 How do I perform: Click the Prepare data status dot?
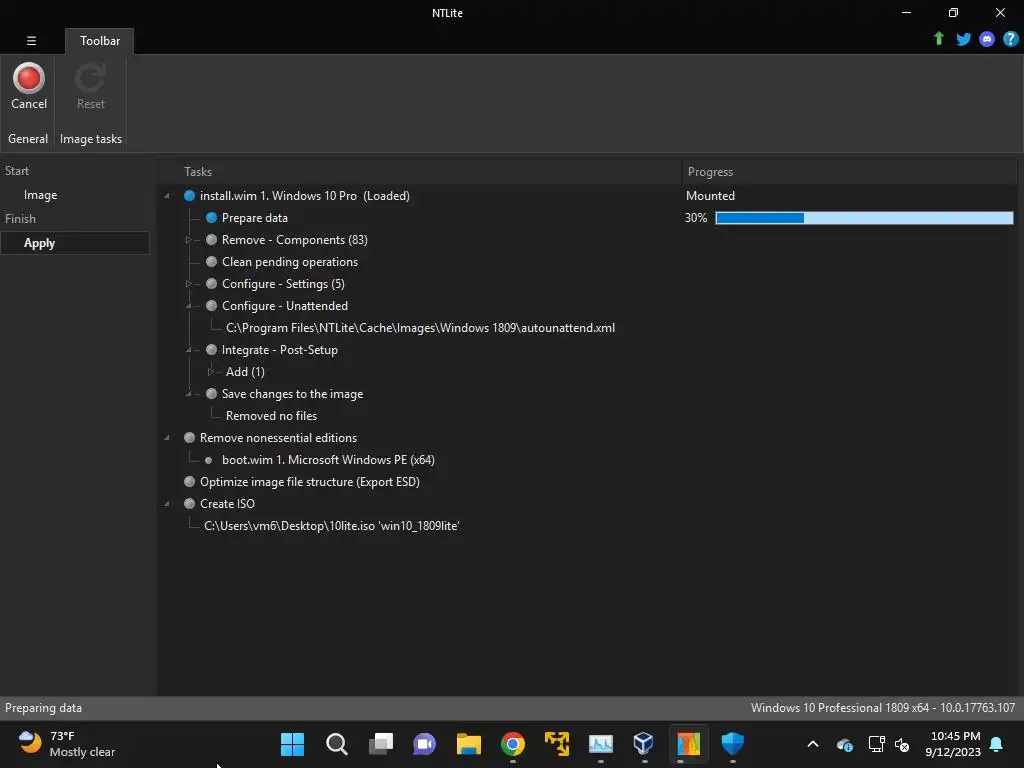tap(211, 217)
